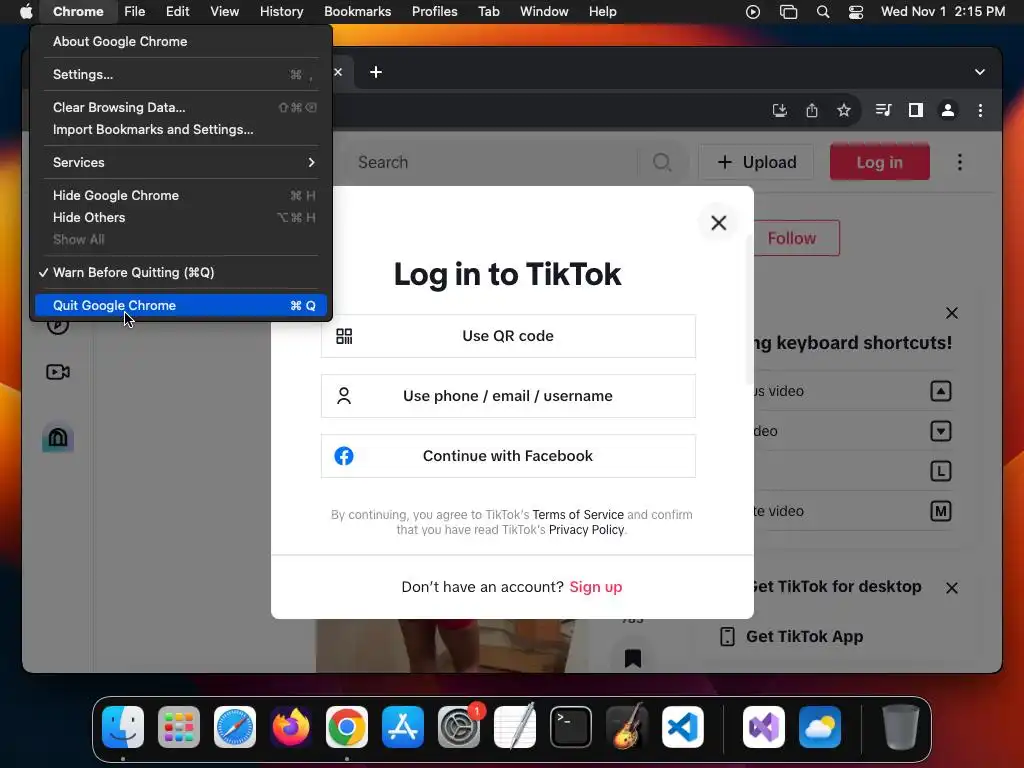
Task: Open a new Chrome tab with plus
Action: 376,72
